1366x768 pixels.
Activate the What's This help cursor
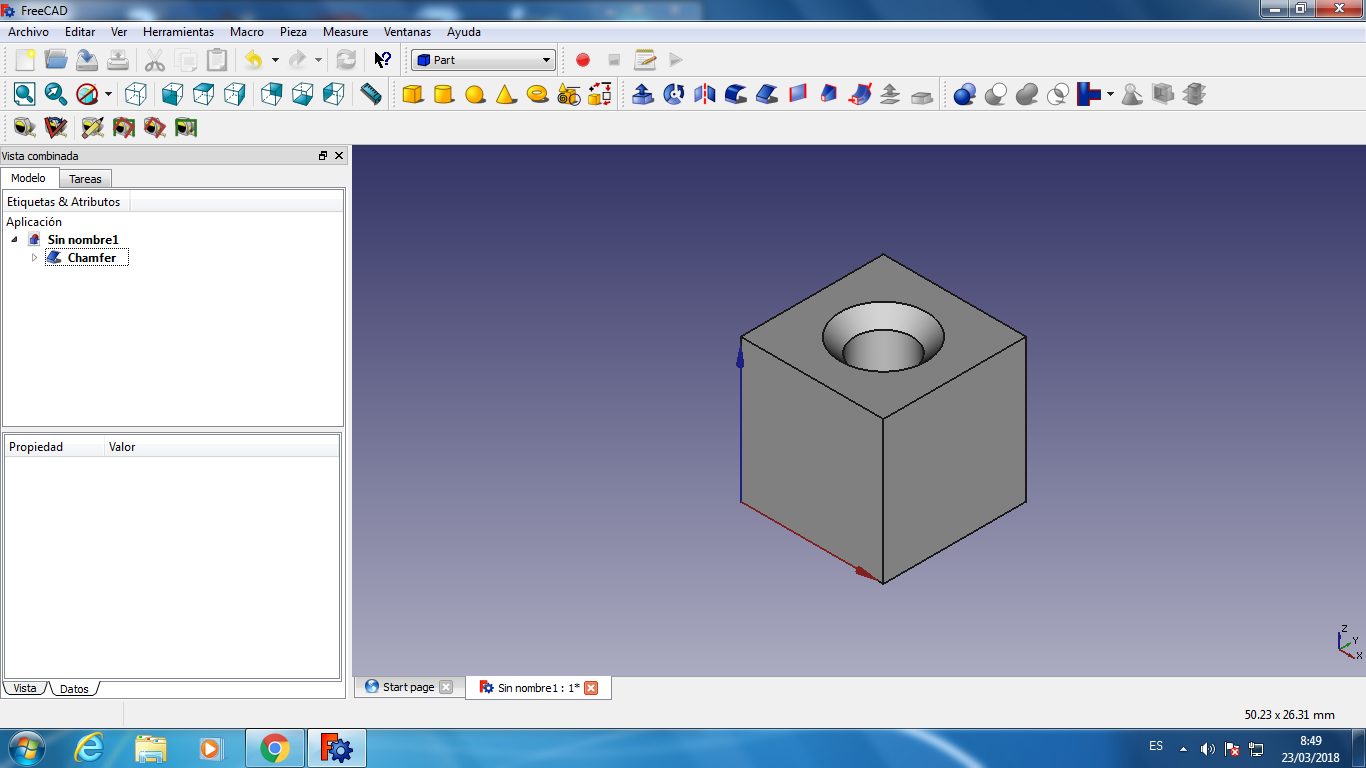(383, 60)
